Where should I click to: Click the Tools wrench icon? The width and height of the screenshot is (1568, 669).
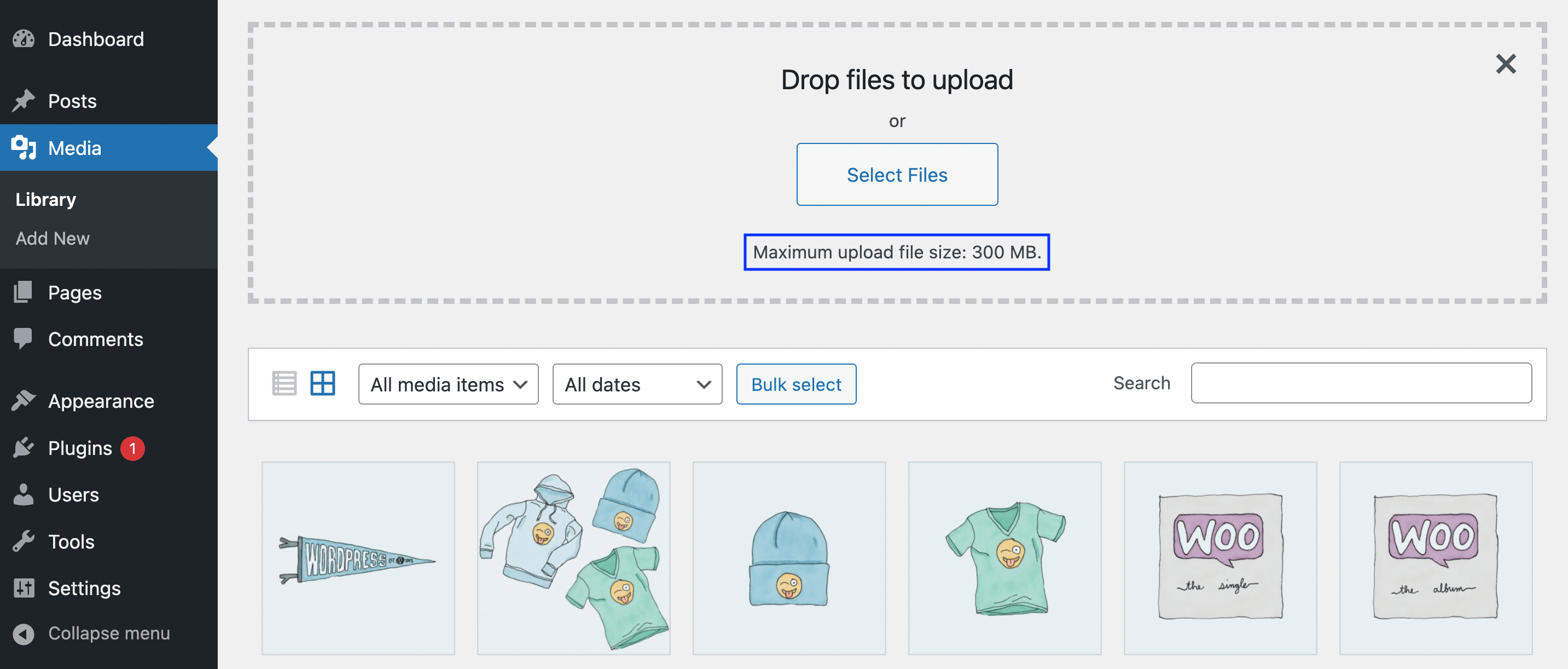(x=23, y=541)
